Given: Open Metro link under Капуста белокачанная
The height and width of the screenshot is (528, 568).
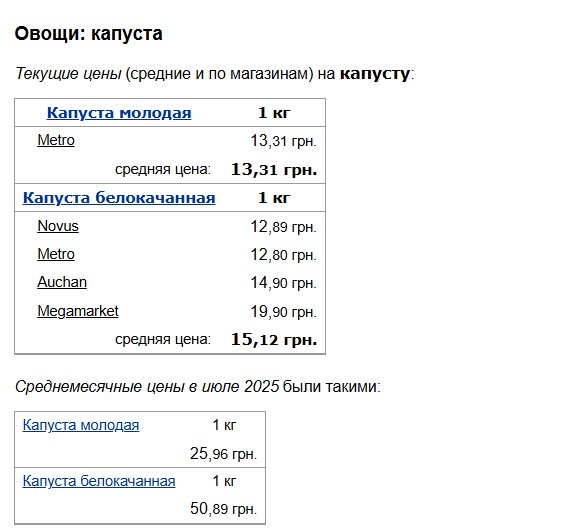Looking at the screenshot, I should coord(56,254).
